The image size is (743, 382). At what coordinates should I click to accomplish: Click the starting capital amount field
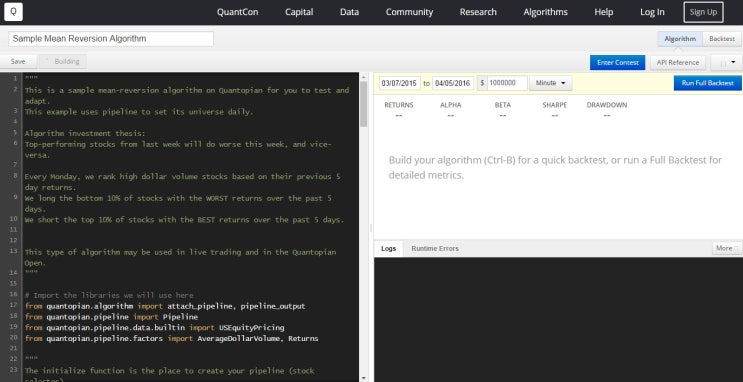(x=507, y=83)
